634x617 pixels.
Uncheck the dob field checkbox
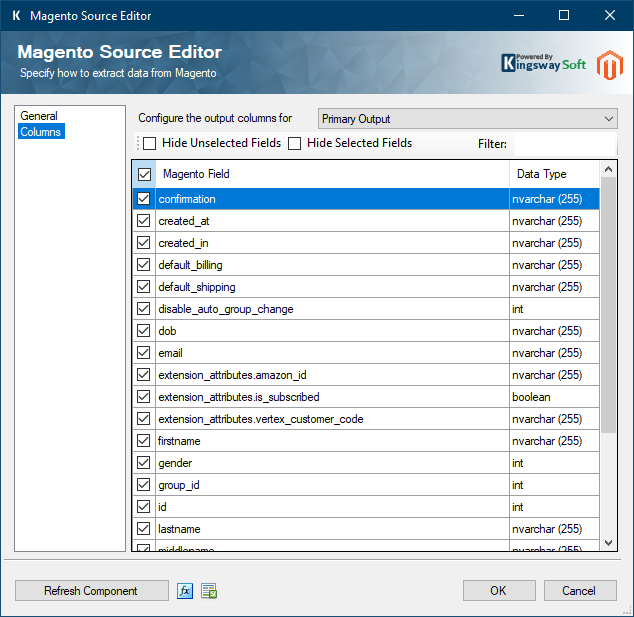pyautogui.click(x=144, y=331)
